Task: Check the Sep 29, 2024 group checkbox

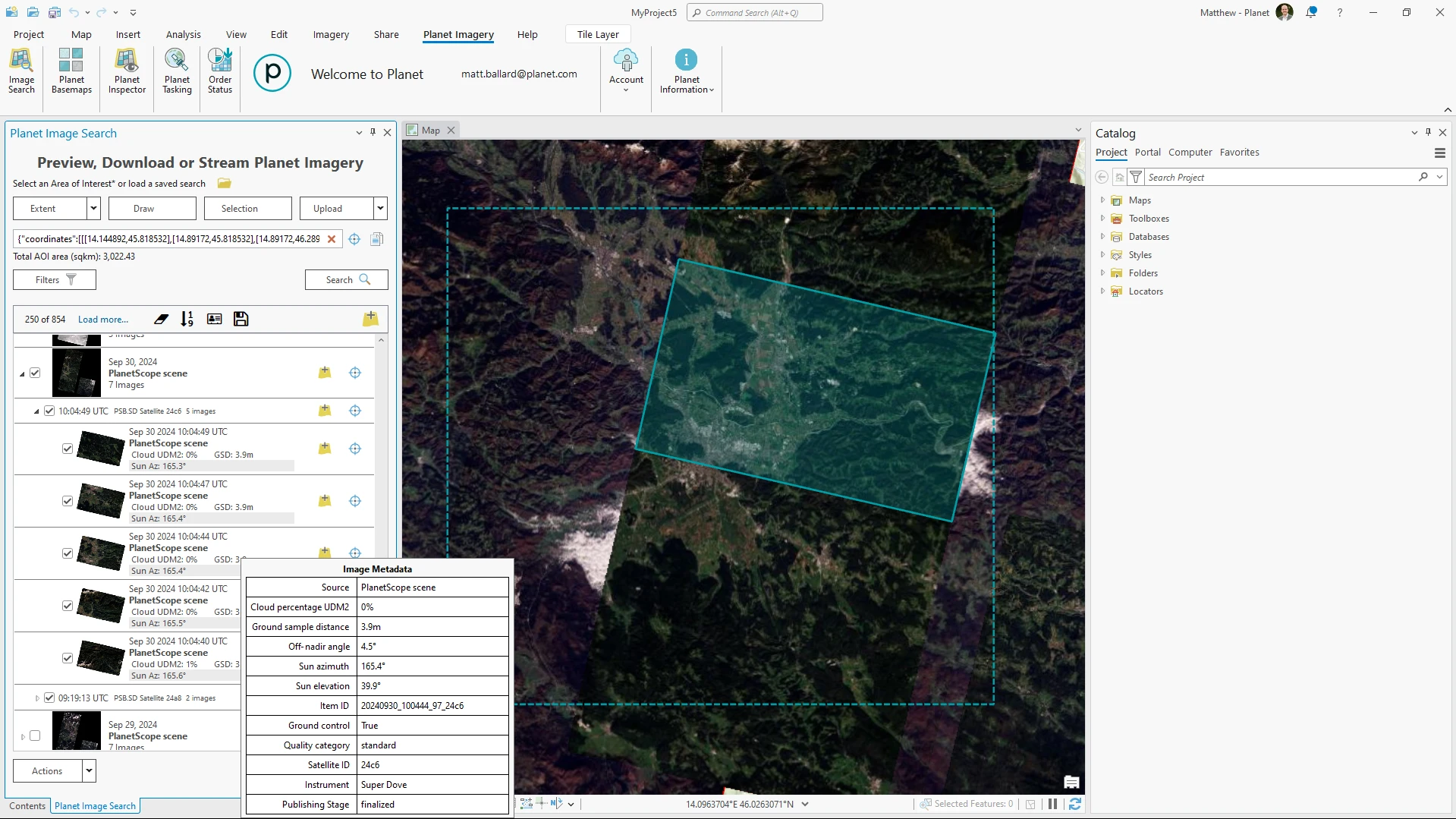Action: (35, 736)
